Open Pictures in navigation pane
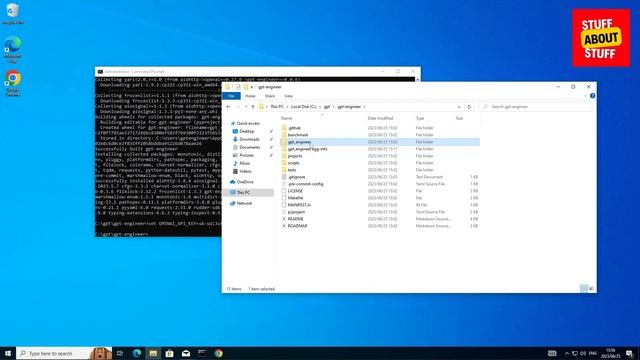The image size is (640, 360). pos(246,156)
